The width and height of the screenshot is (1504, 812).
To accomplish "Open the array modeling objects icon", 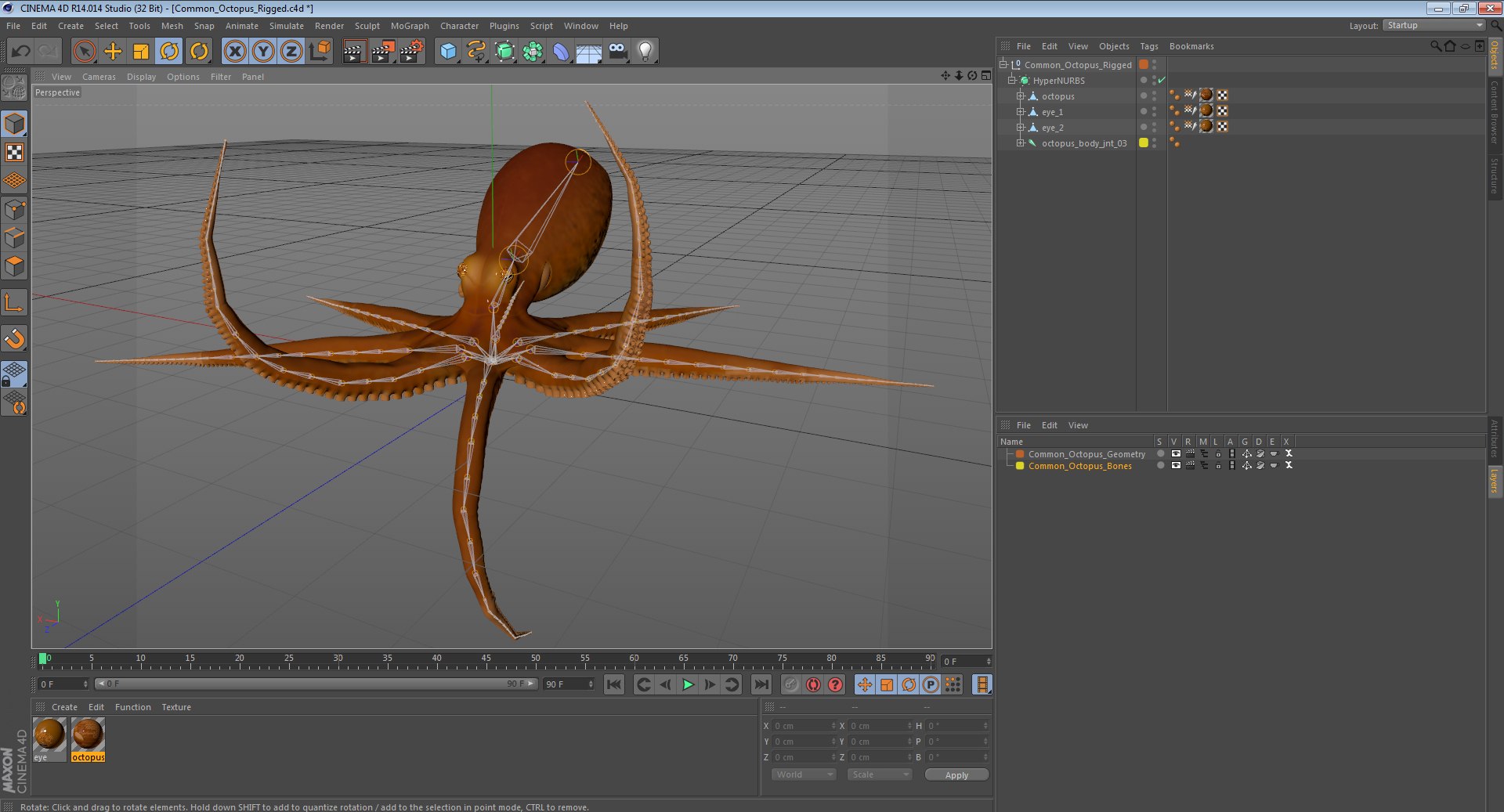I will click(x=533, y=52).
